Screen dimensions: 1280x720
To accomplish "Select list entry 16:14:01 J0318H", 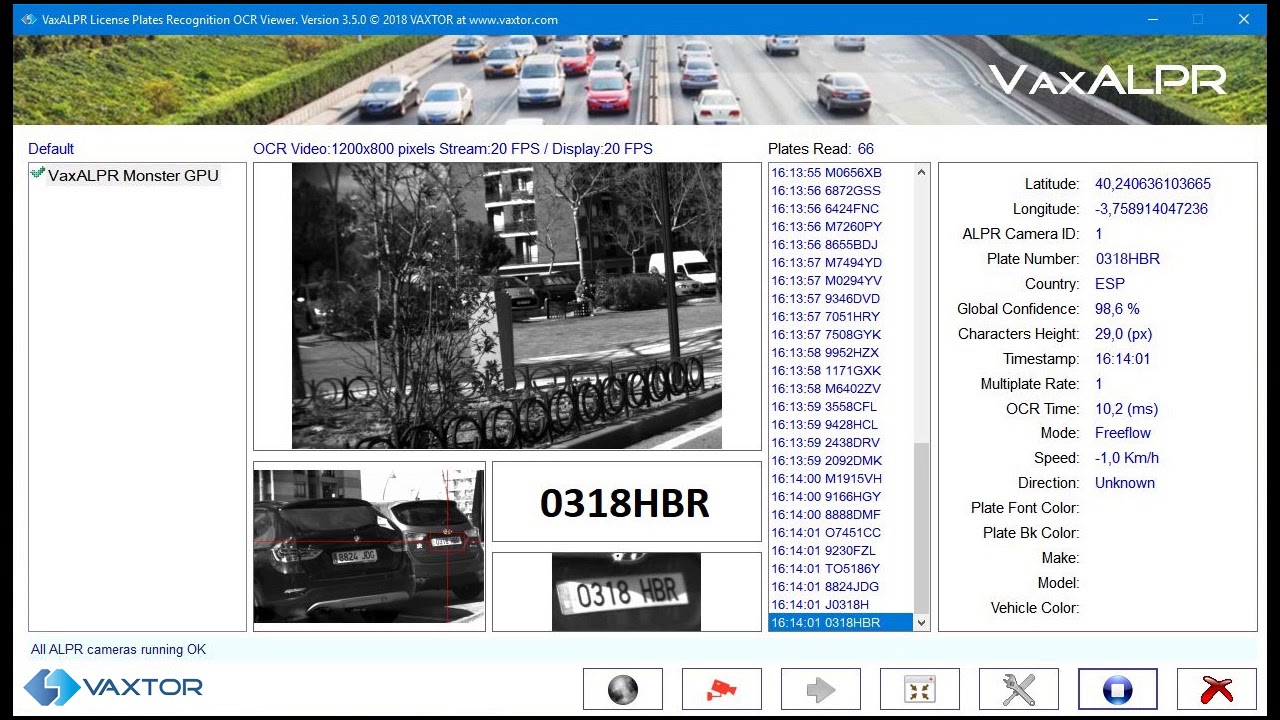I will [x=841, y=604].
